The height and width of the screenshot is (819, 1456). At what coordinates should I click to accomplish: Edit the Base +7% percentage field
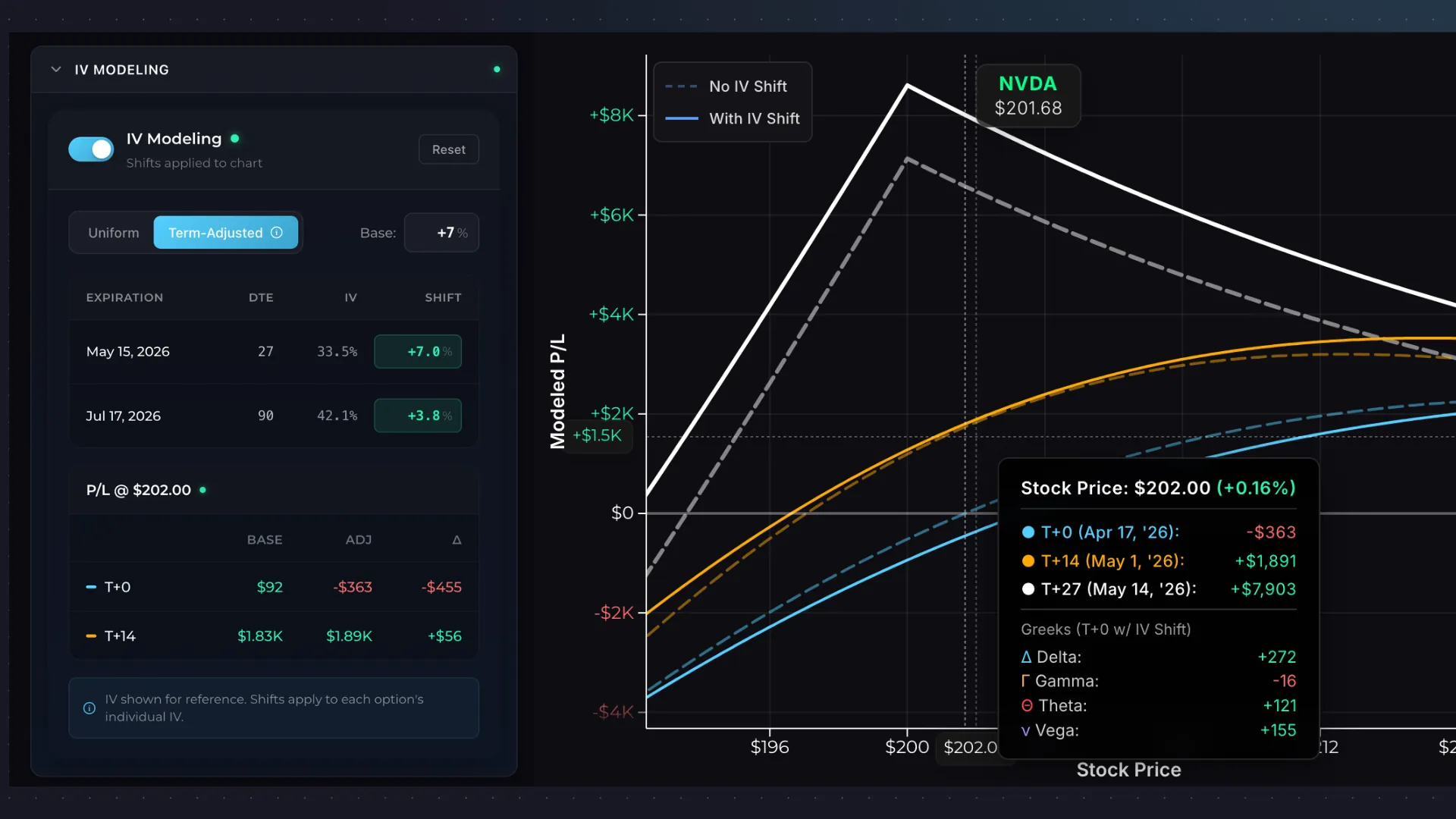coord(441,233)
